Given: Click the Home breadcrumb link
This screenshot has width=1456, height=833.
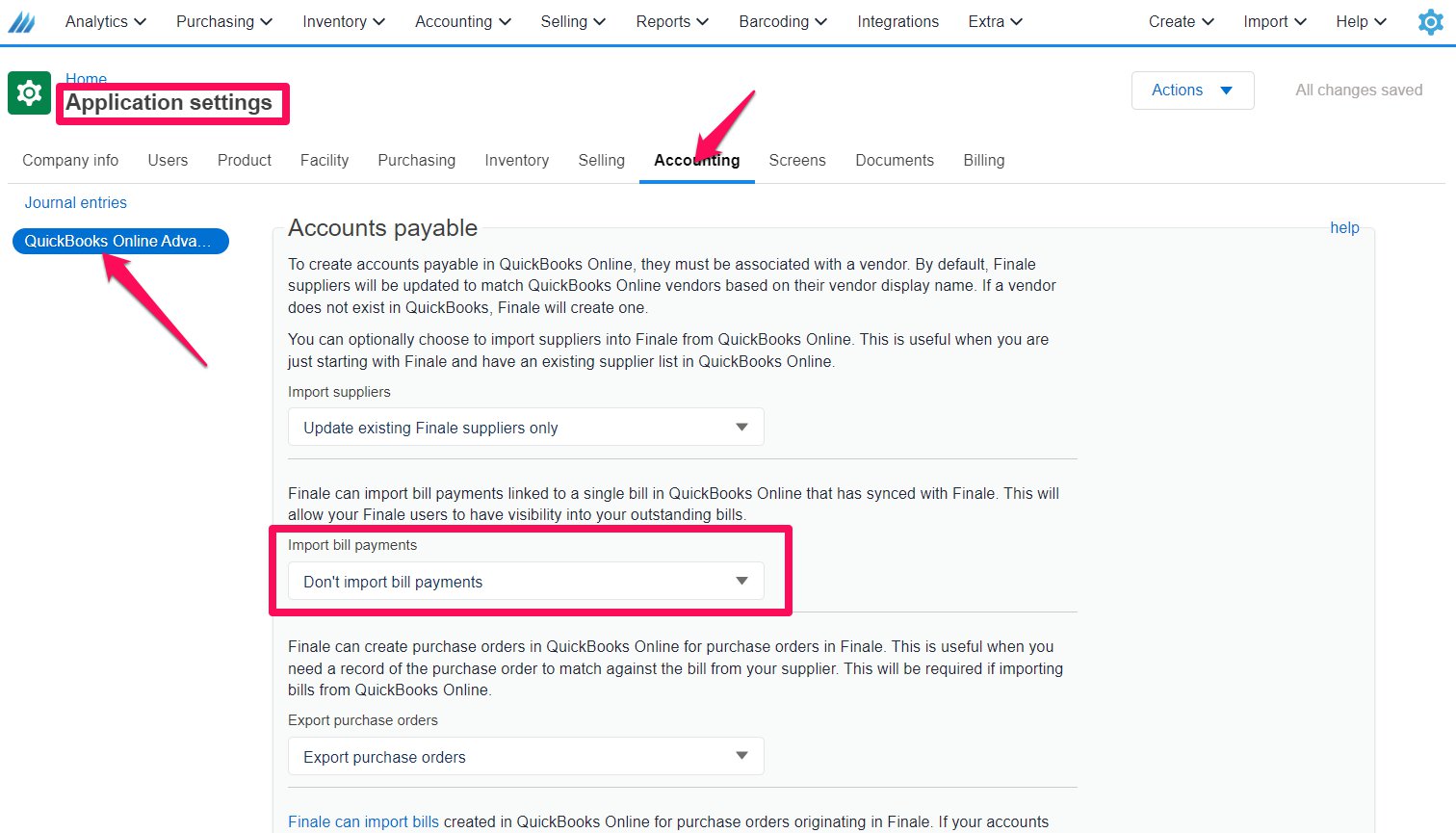Looking at the screenshot, I should coord(86,79).
